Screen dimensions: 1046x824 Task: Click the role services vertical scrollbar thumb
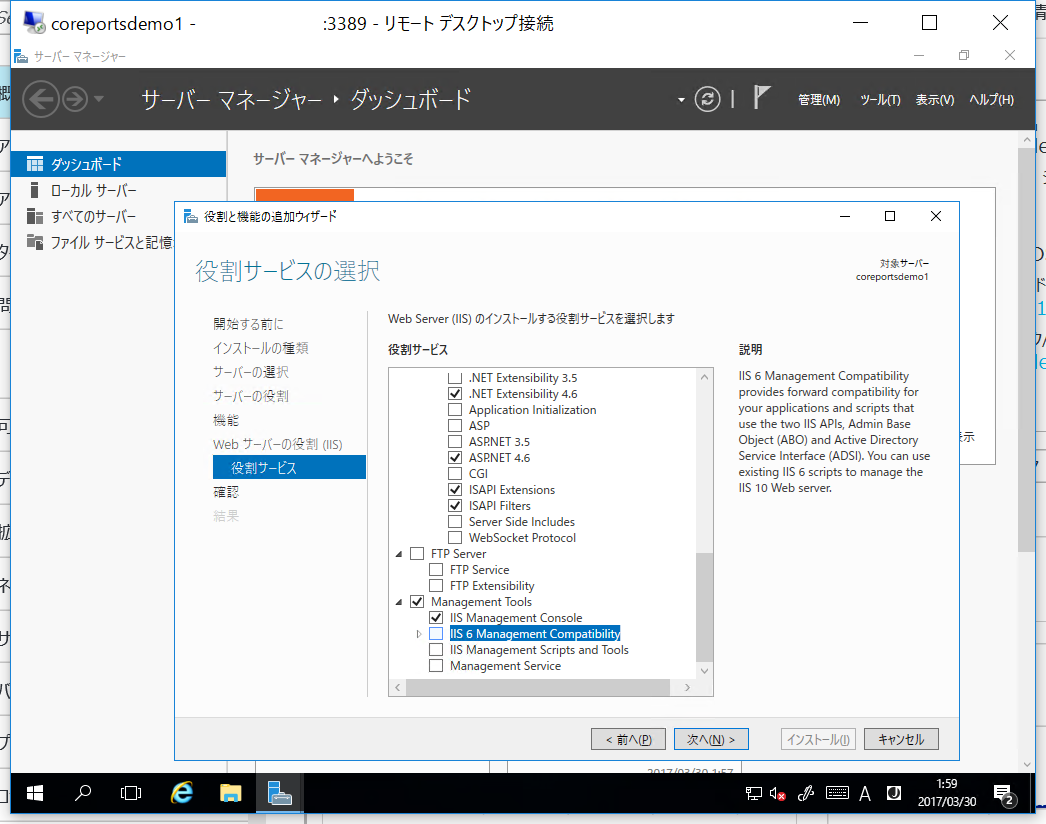[704, 606]
